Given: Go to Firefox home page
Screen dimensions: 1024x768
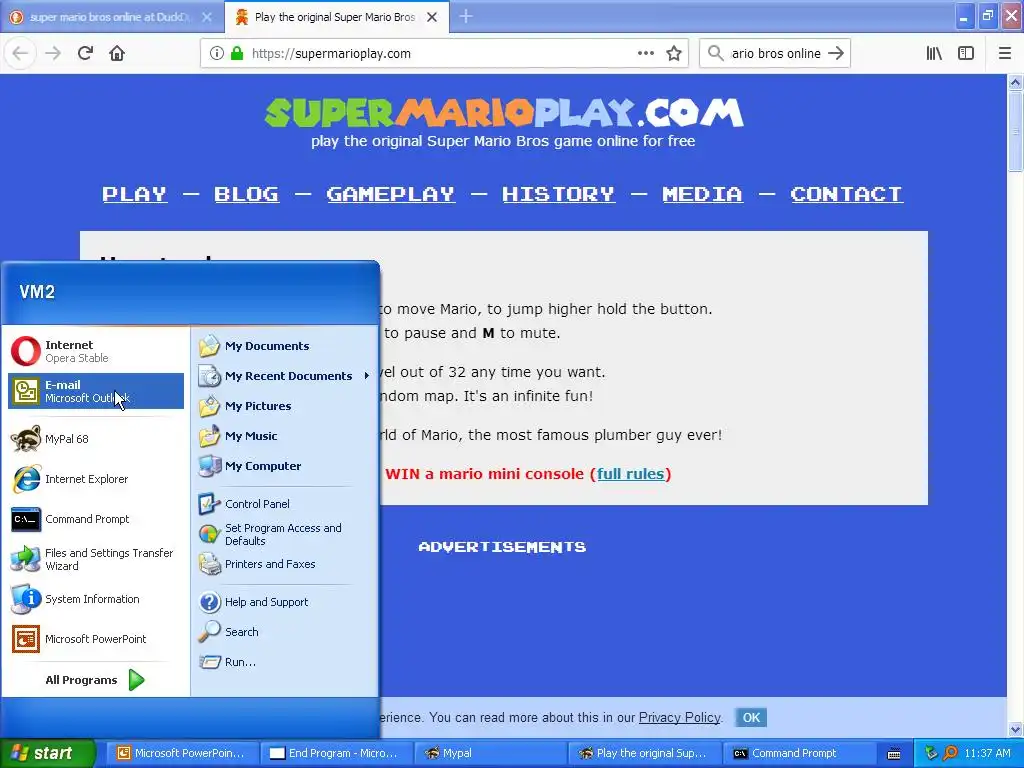Looking at the screenshot, I should [x=117, y=53].
